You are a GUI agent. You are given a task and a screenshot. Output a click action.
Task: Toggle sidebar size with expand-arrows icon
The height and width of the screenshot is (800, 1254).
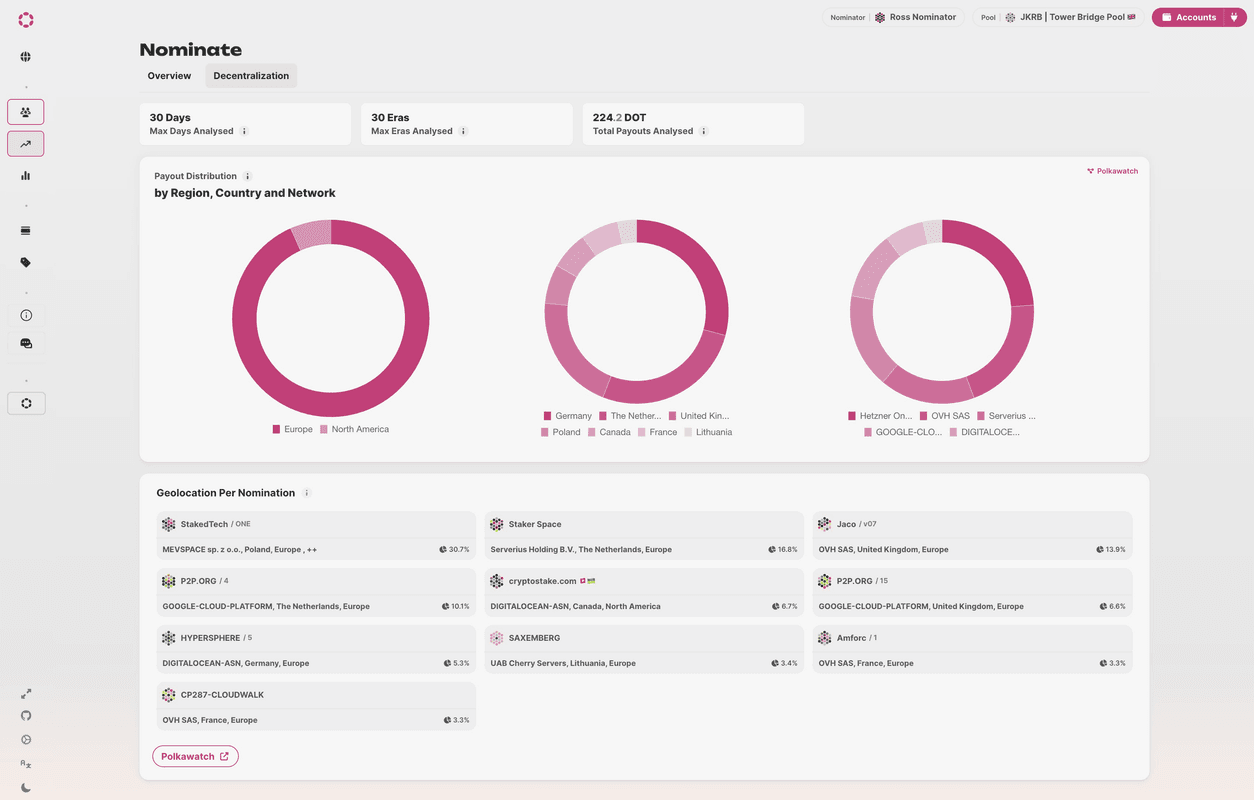pyautogui.click(x=26, y=693)
